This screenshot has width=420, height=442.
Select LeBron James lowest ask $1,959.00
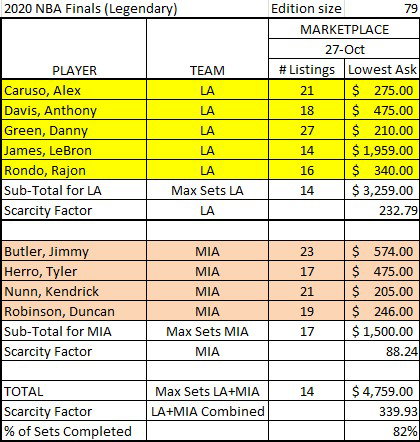click(x=382, y=150)
